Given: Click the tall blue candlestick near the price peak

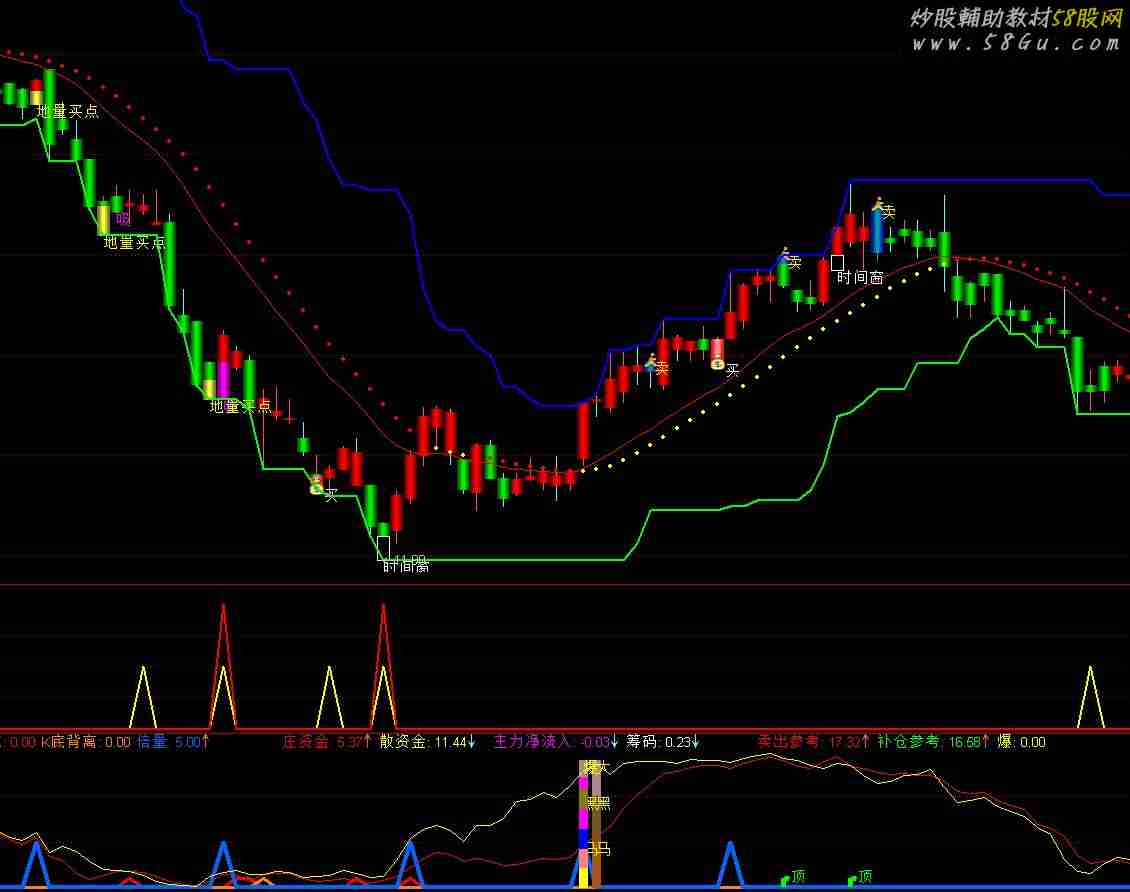Looking at the screenshot, I should click(x=876, y=232).
